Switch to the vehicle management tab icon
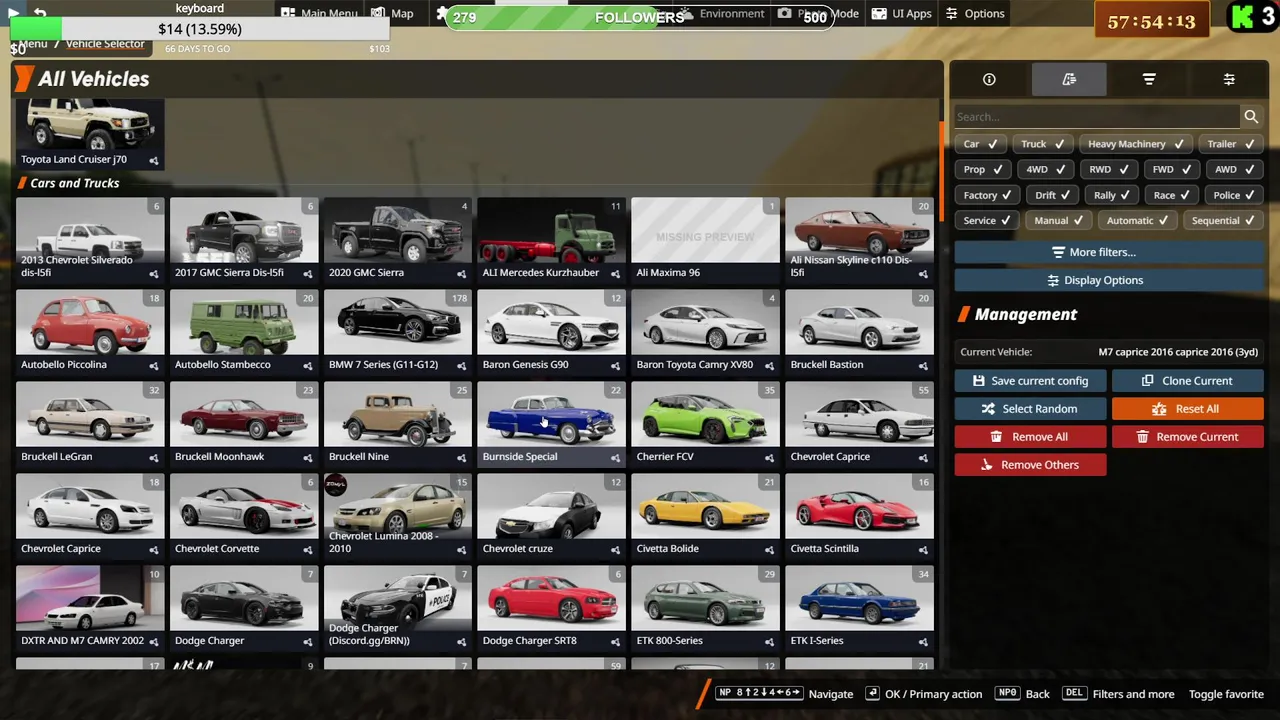Image resolution: width=1280 pixels, height=720 pixels. tap(1069, 80)
